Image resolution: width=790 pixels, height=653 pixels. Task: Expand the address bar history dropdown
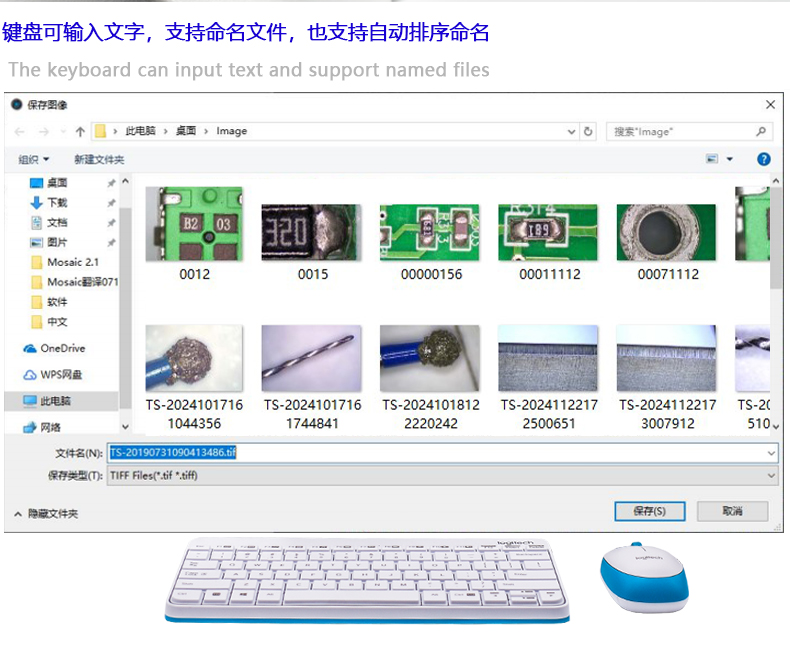click(x=571, y=131)
